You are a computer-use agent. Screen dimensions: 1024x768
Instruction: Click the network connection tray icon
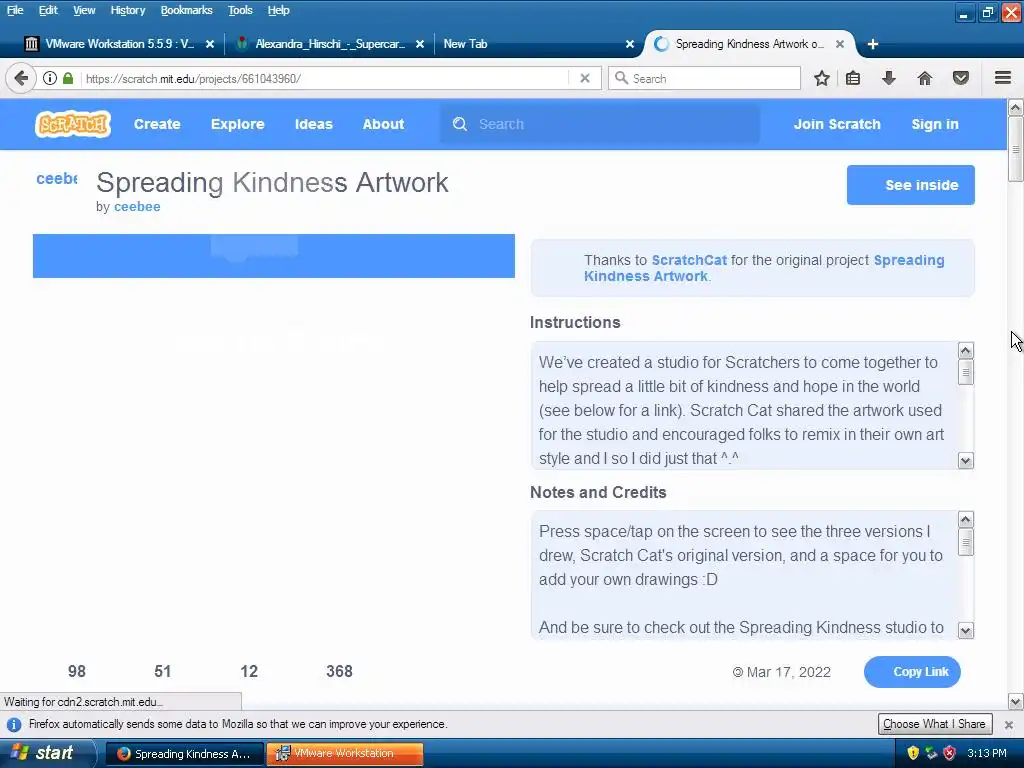coord(931,753)
